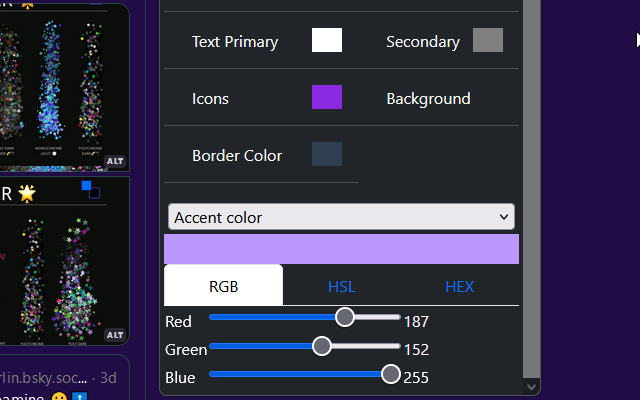This screenshot has height=400, width=640.
Task: Click the Green value 152
Action: [416, 350]
